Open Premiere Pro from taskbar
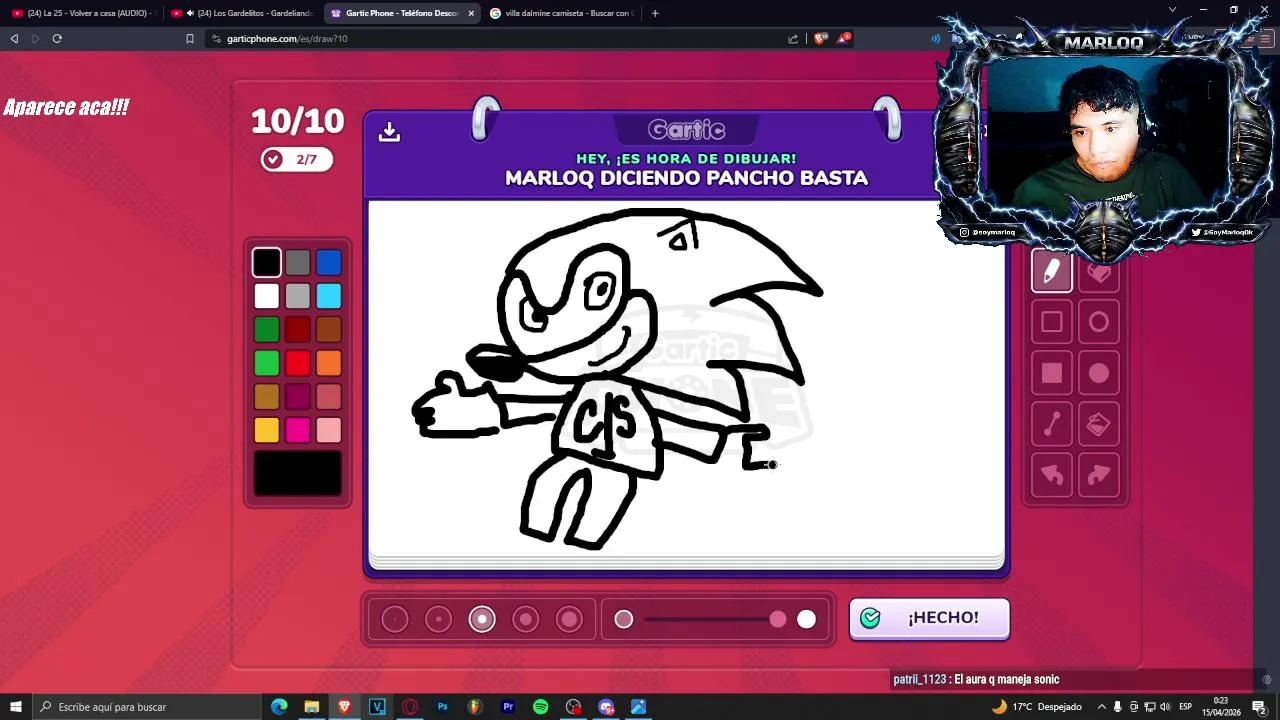 pyautogui.click(x=508, y=707)
